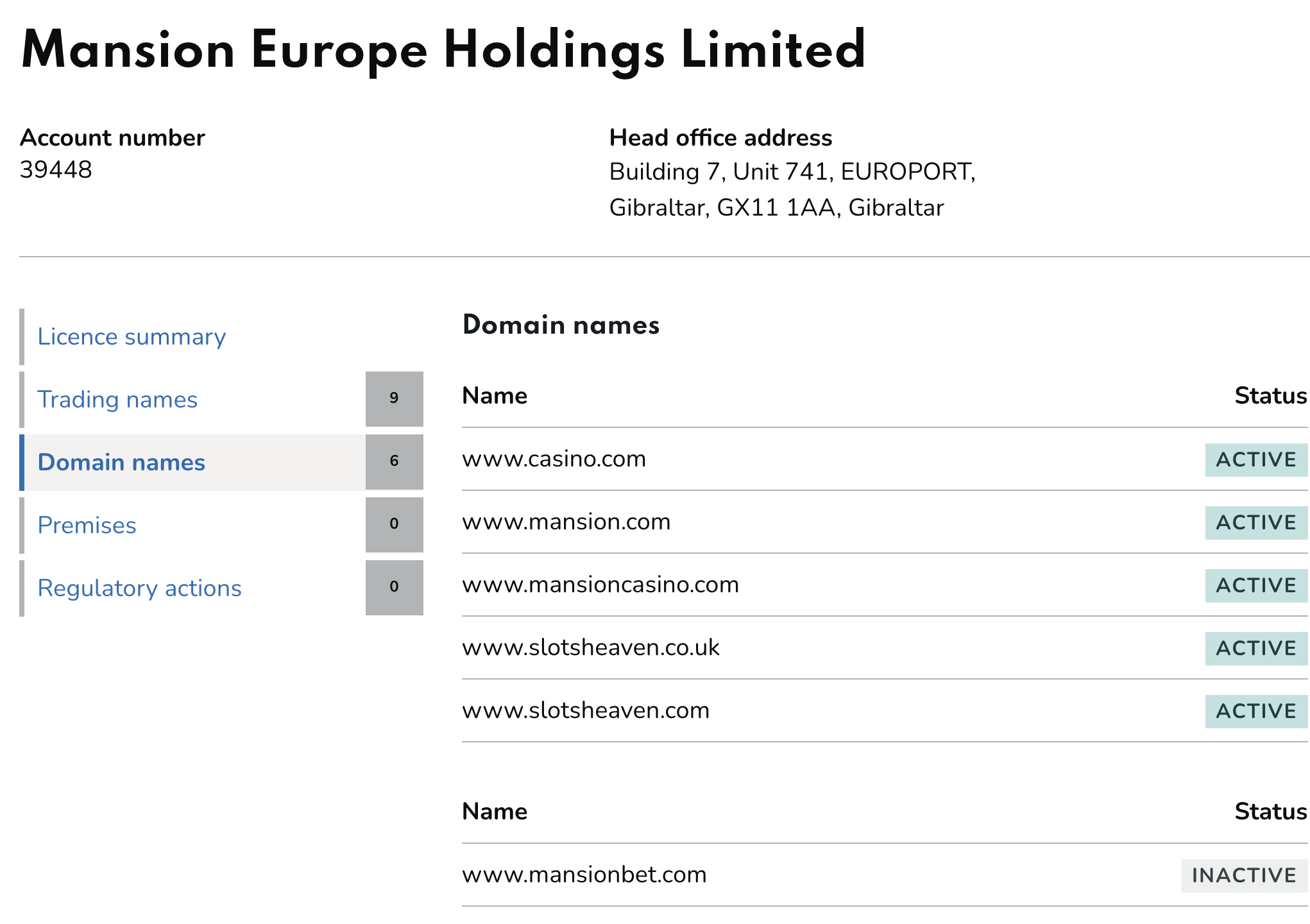The image size is (1310, 924).
Task: Click the www.casino.com domain row
Action: (554, 459)
